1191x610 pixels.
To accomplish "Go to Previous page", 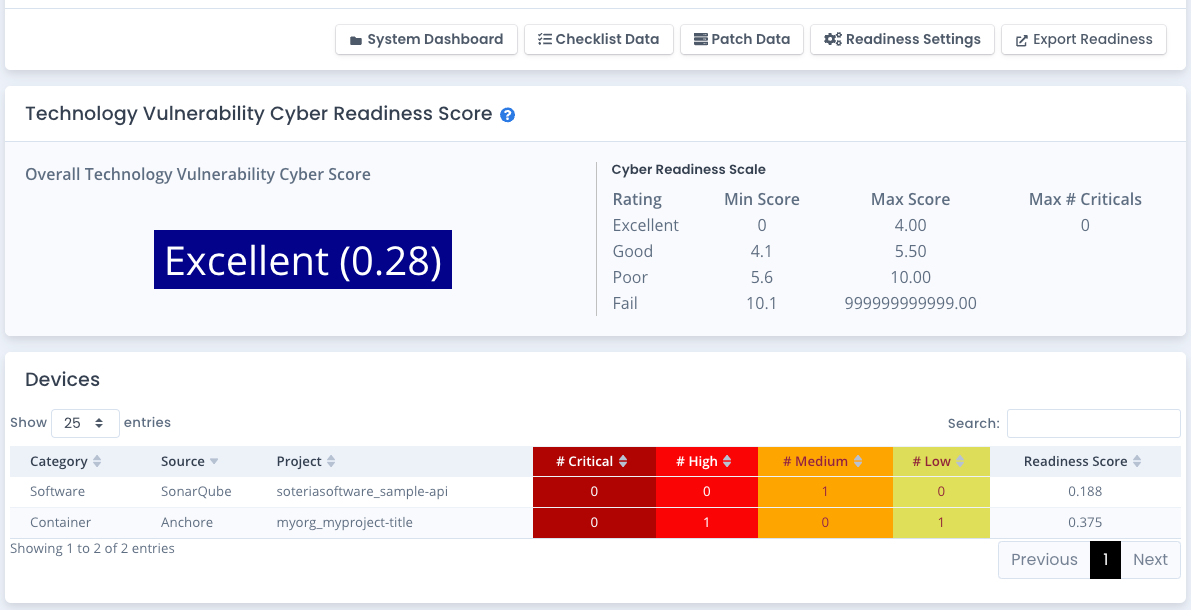I will click(x=1044, y=560).
